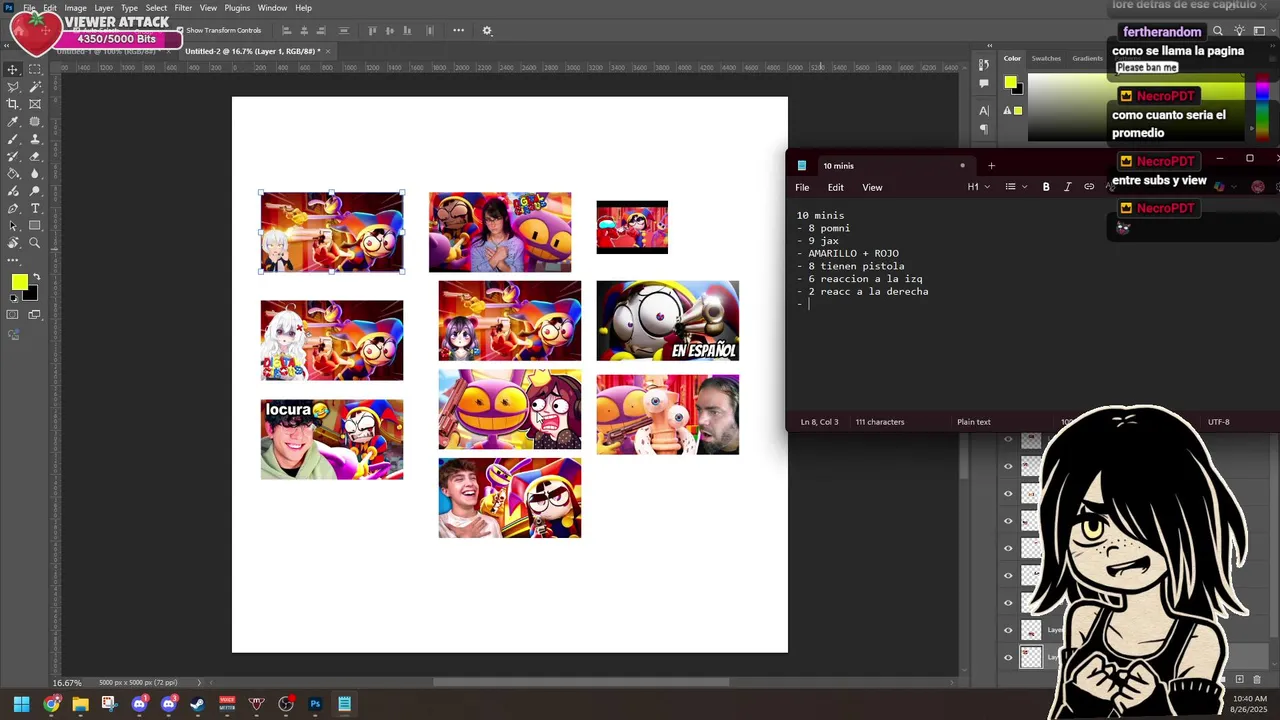Screen dimensions: 1280x720
Task: Click the hue slider in Color panel
Action: coord(1263,108)
